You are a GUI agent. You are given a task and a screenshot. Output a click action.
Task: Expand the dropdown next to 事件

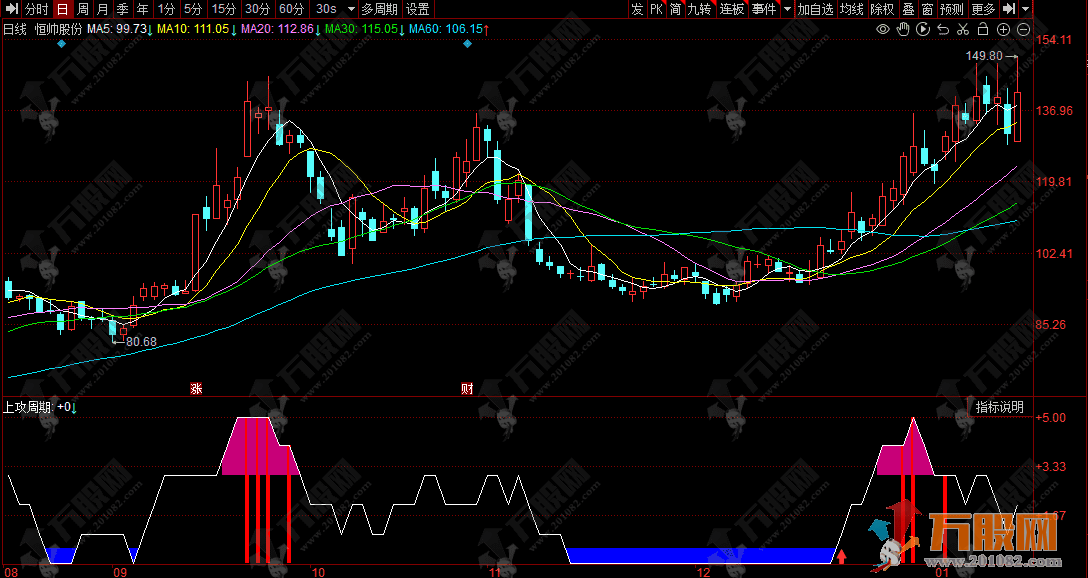787,9
